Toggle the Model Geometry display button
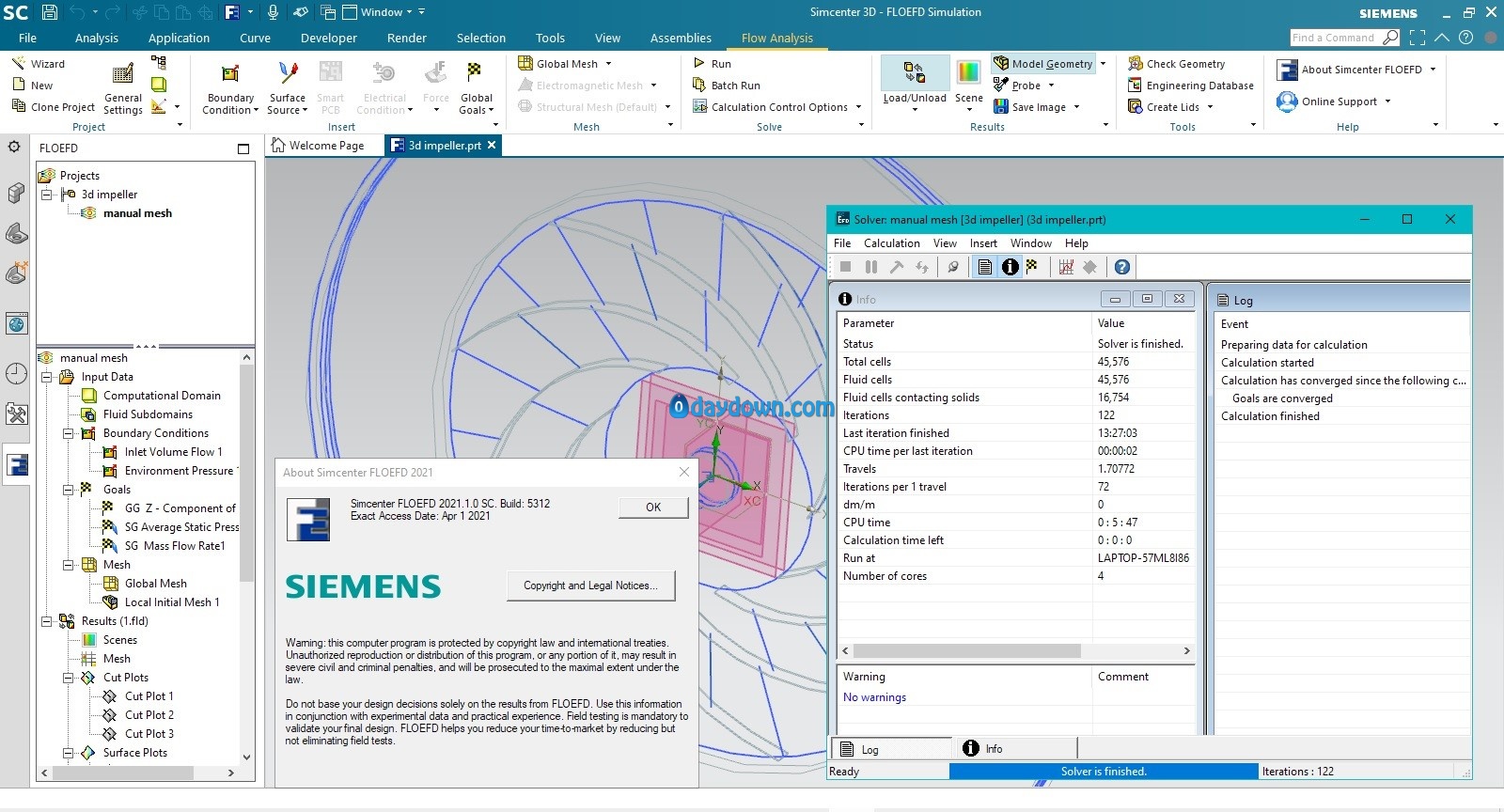The height and width of the screenshot is (812, 1504). click(1043, 64)
